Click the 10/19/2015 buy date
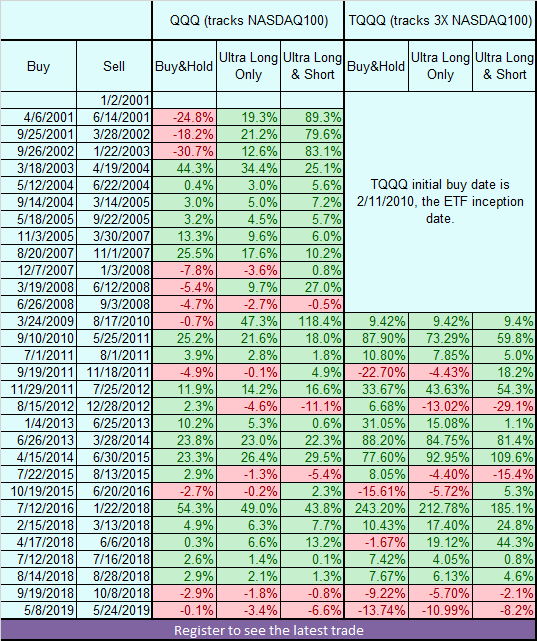The width and height of the screenshot is (537, 641). tap(38, 491)
